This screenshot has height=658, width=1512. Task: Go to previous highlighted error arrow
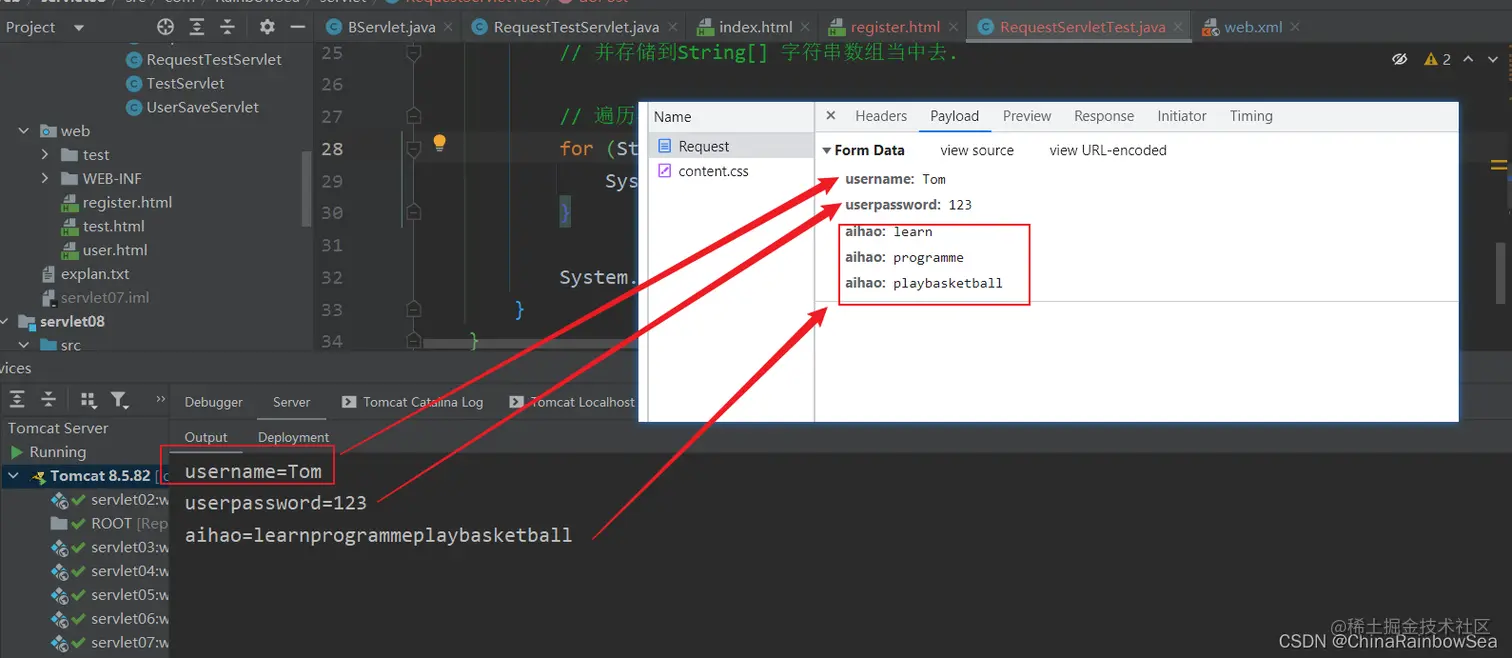pos(1468,59)
